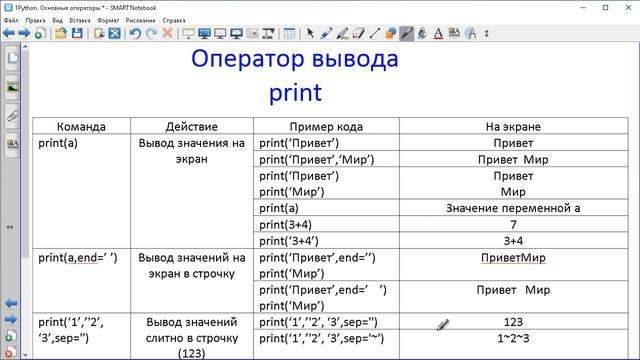Image resolution: width=640 pixels, height=360 pixels.
Task: Insert a table from the toolbar
Action: (x=289, y=33)
